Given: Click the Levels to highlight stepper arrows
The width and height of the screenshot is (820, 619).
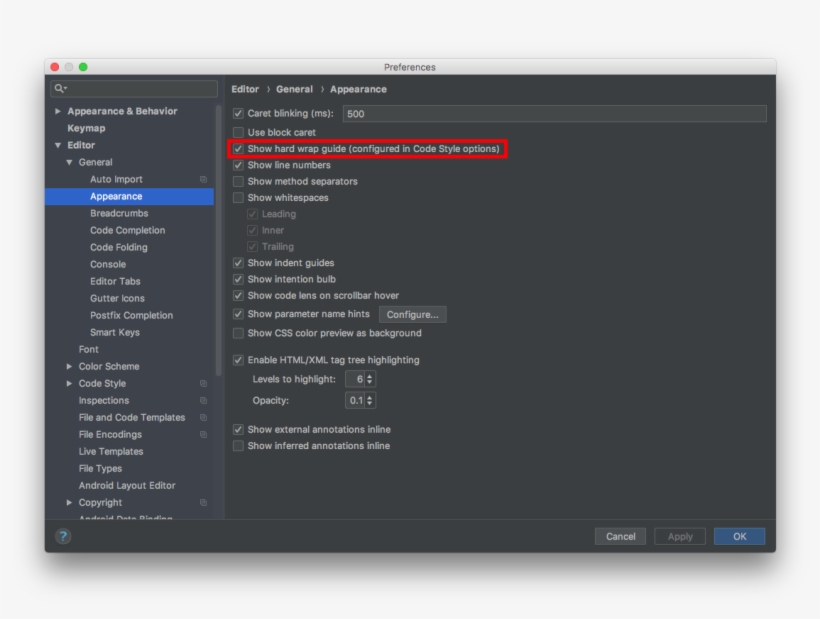Looking at the screenshot, I should pos(370,379).
